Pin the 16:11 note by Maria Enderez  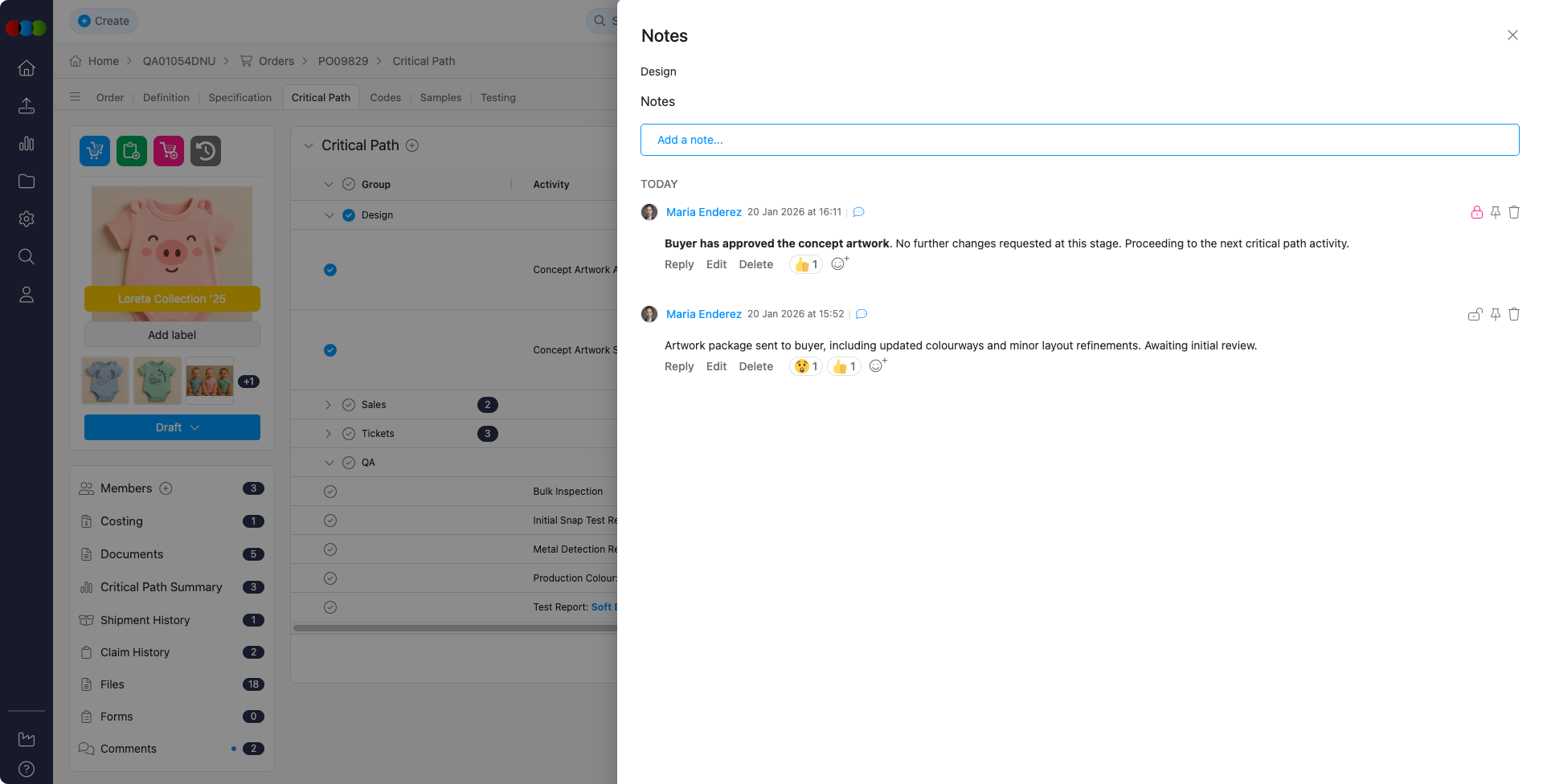[x=1495, y=213]
